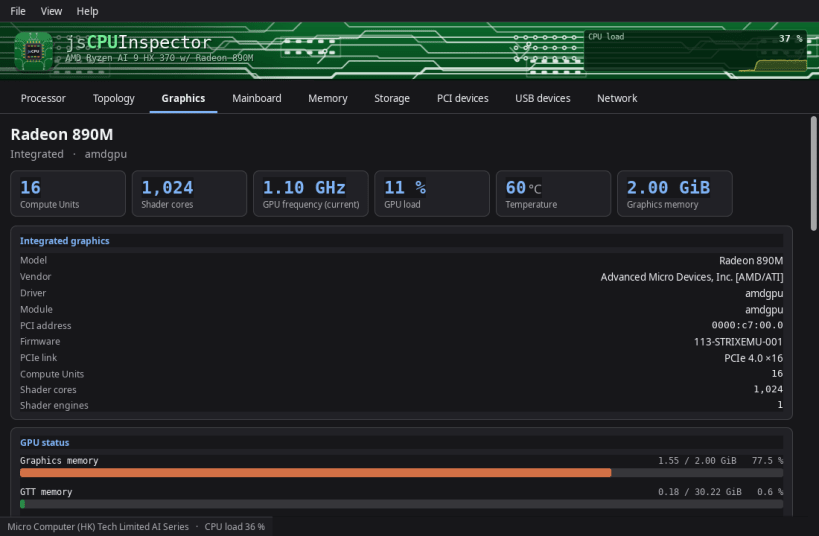
Task: Click the PCI address 0000:c7:00.0
Action: point(747,325)
